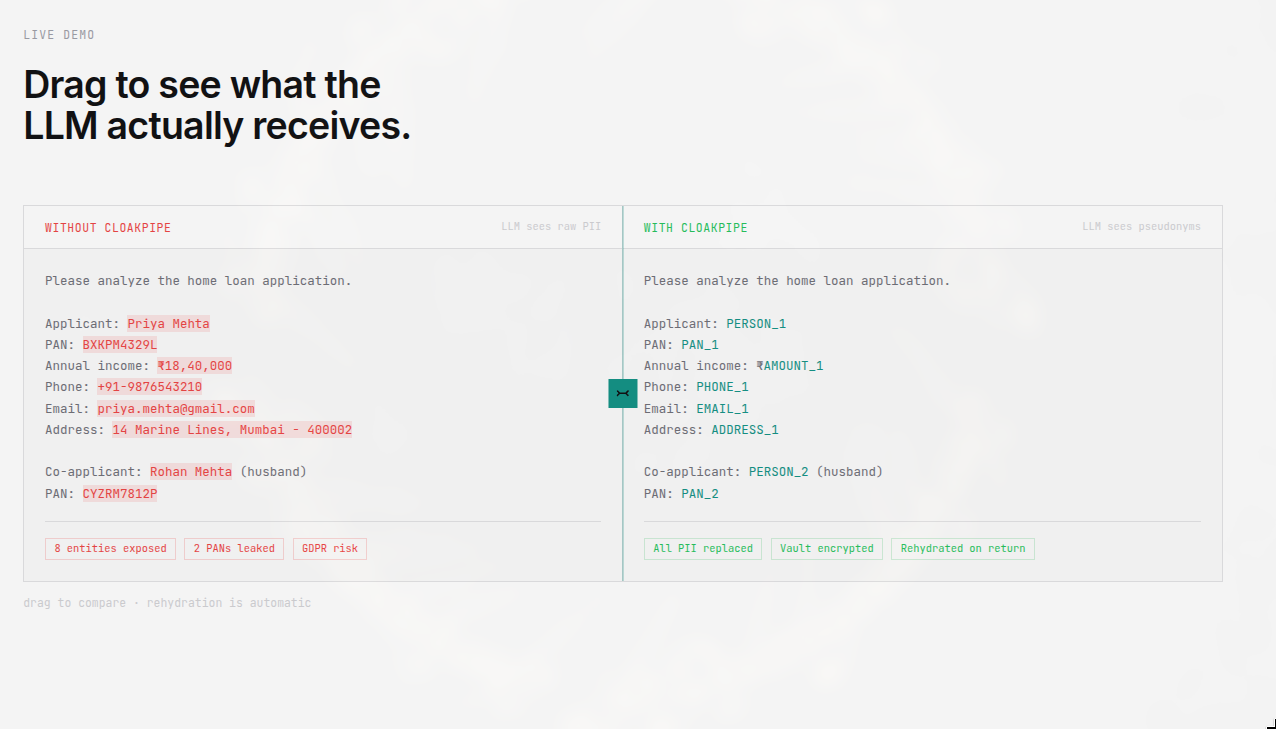The image size is (1276, 729).
Task: Click the LLM sees raw PII label
Action: coord(551,226)
